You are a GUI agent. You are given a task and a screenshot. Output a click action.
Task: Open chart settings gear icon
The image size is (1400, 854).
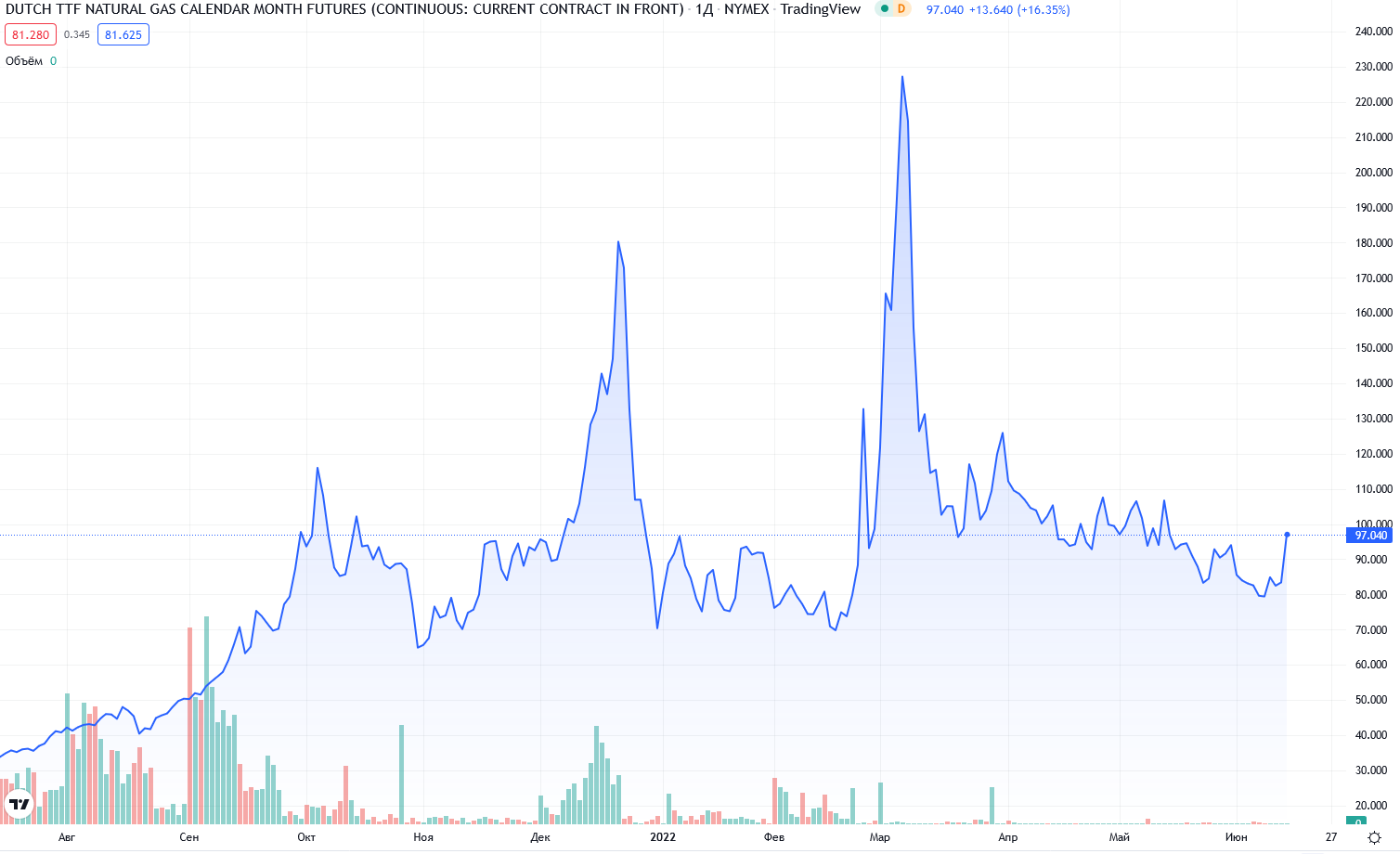pyautogui.click(x=1375, y=837)
